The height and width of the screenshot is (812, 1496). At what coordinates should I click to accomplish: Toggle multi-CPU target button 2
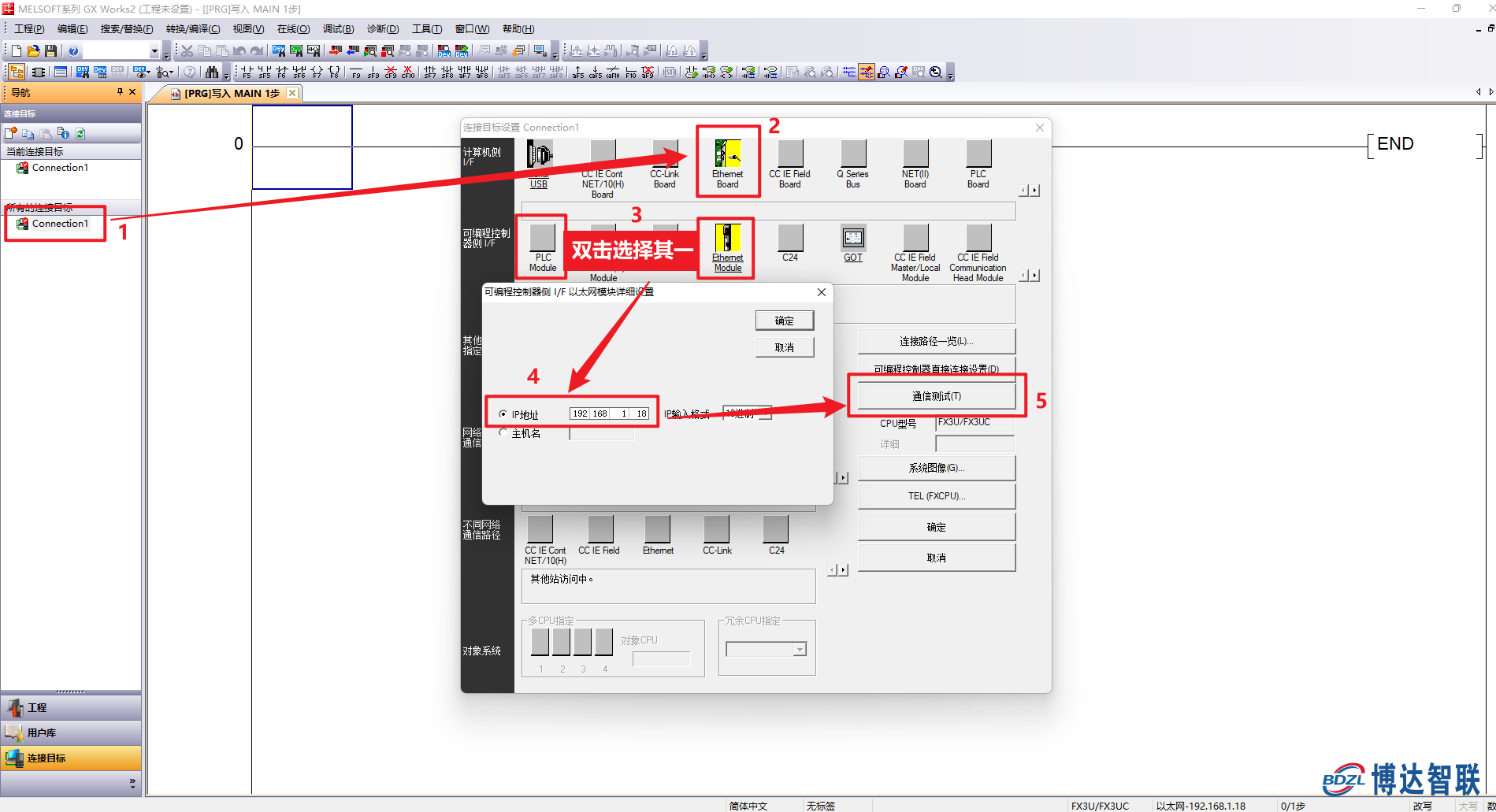coord(562,642)
